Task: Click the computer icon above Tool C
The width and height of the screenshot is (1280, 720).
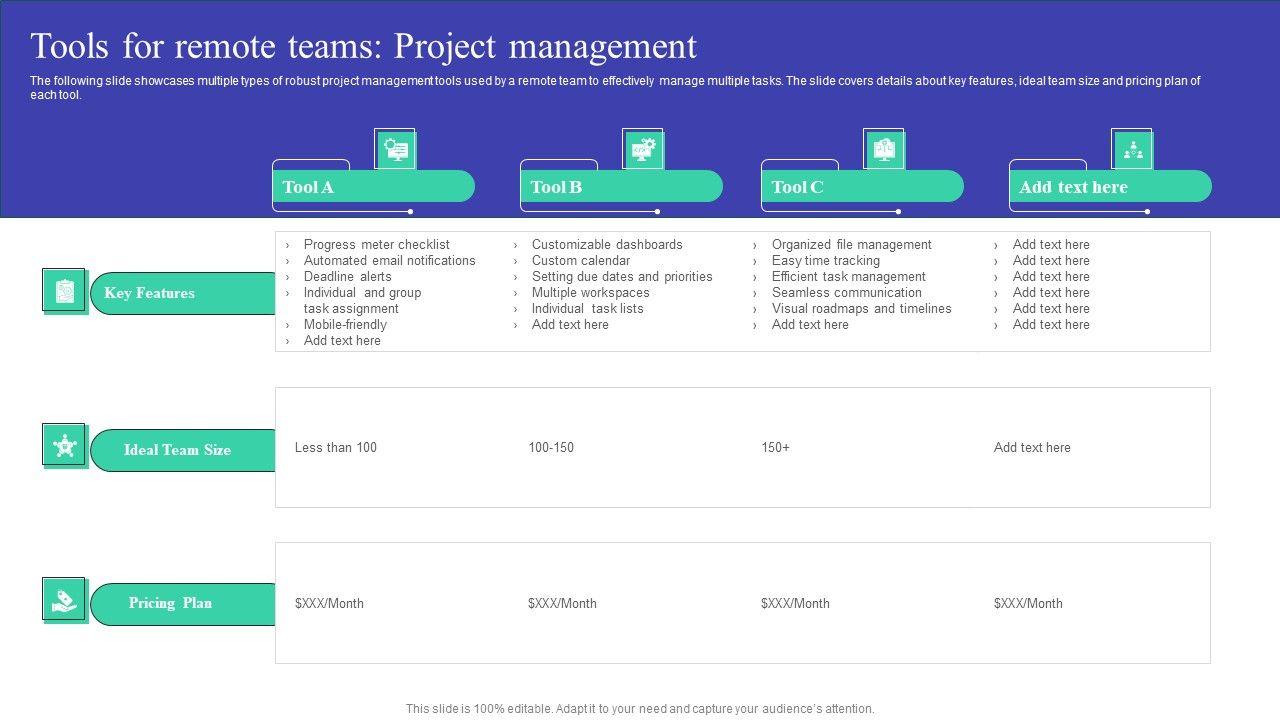Action: point(884,150)
